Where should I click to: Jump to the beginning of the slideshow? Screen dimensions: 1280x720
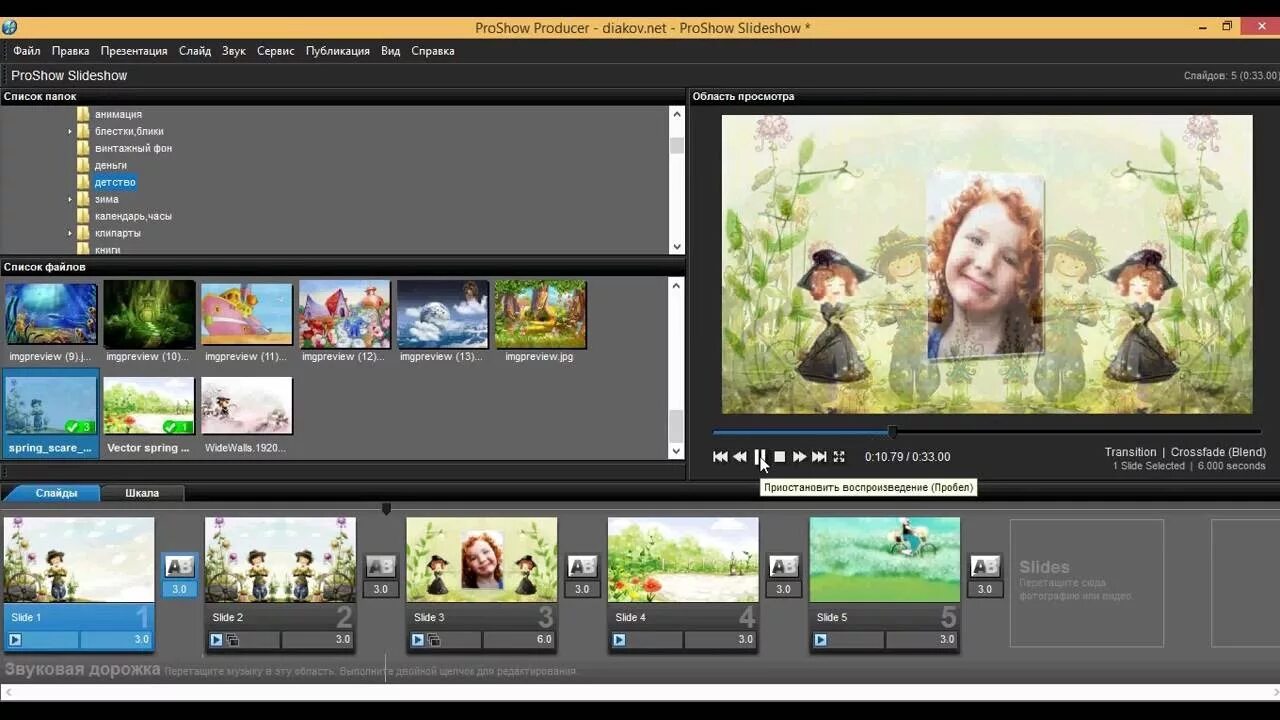pyautogui.click(x=720, y=457)
